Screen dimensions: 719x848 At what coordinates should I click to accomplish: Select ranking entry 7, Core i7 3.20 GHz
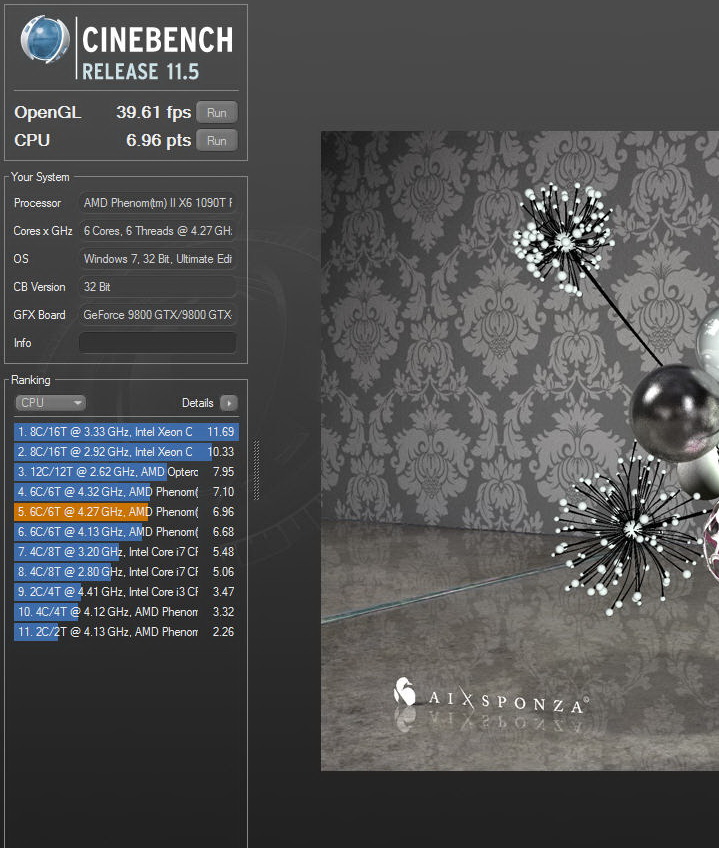pos(126,552)
